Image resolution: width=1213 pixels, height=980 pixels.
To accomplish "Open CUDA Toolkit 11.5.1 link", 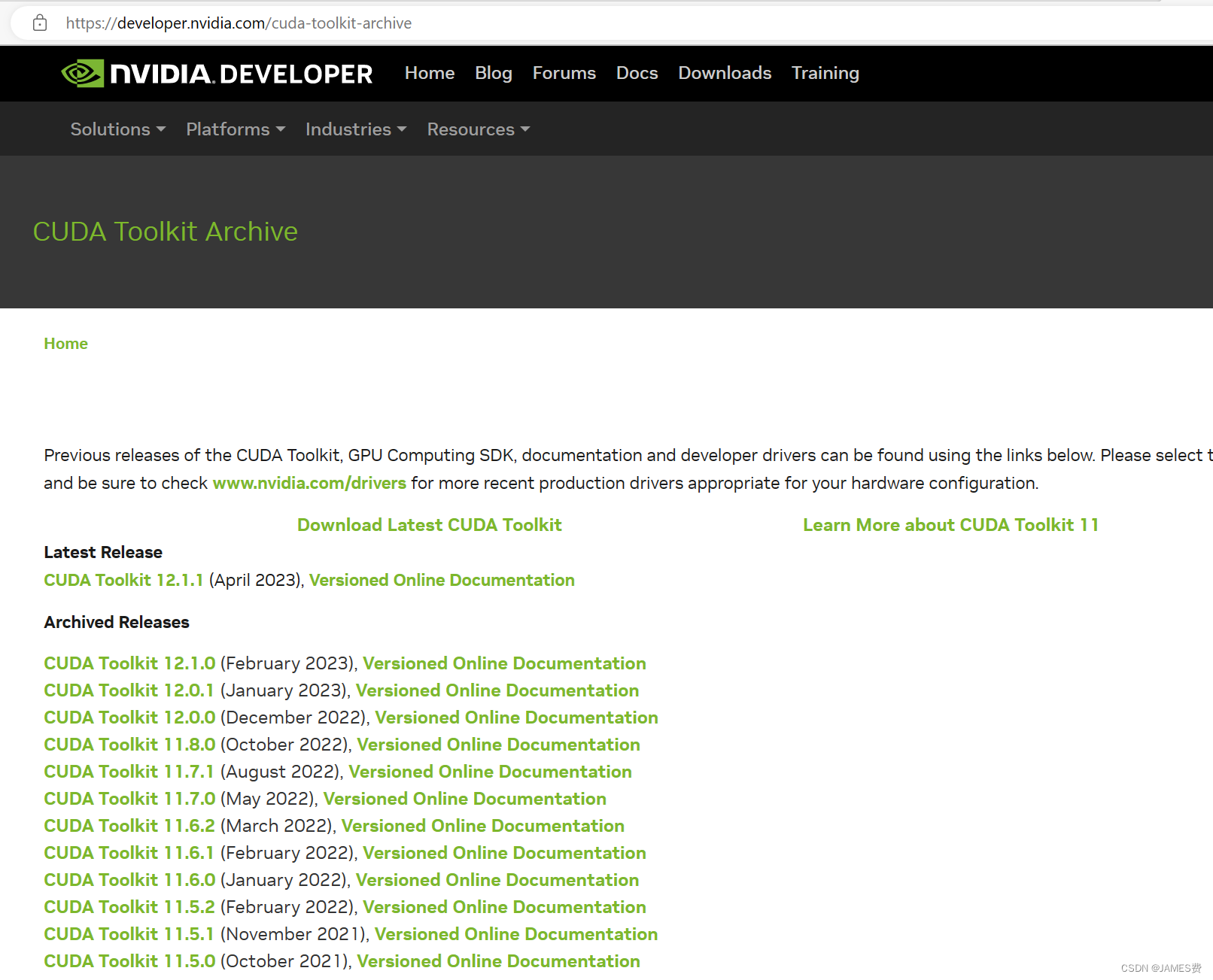I will coord(129,934).
